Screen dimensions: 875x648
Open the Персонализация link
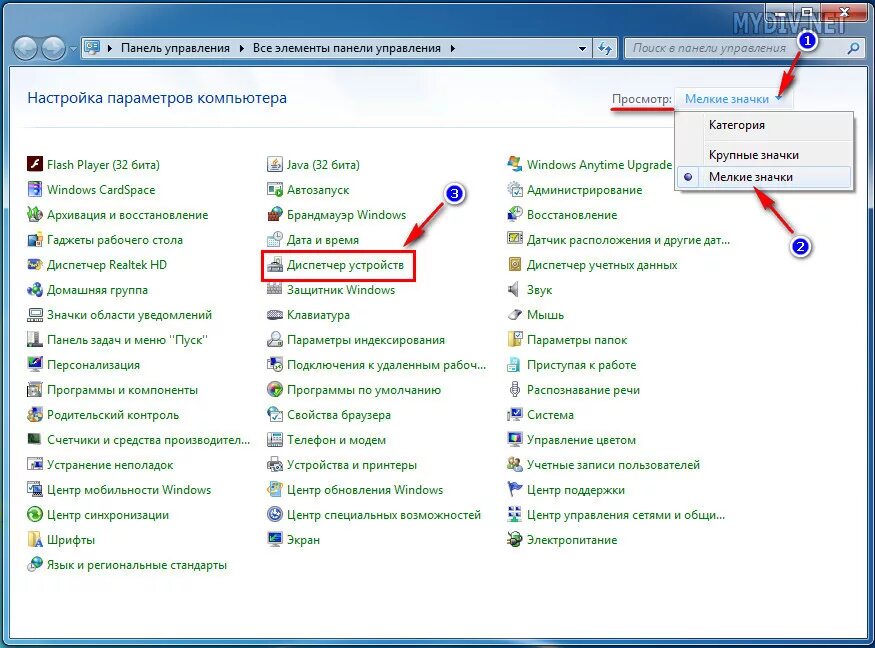coord(93,365)
